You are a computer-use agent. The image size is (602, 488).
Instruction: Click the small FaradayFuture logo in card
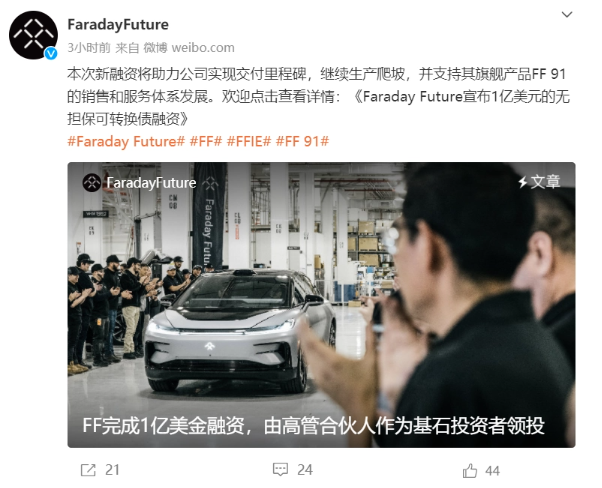(x=92, y=183)
